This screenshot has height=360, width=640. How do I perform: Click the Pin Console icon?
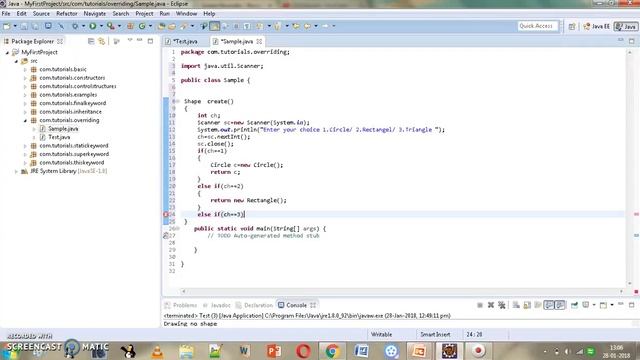pyautogui.click(x=574, y=305)
